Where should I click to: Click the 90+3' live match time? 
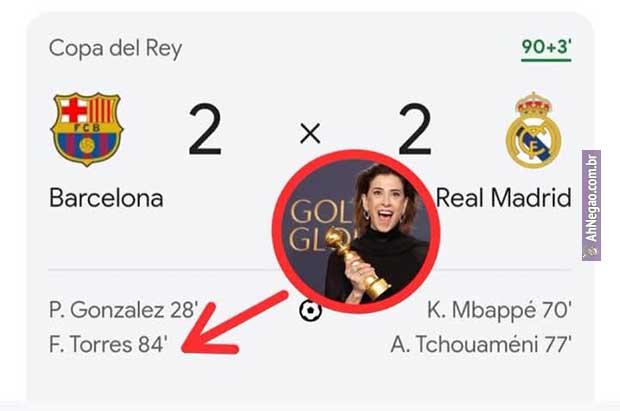coord(546,47)
